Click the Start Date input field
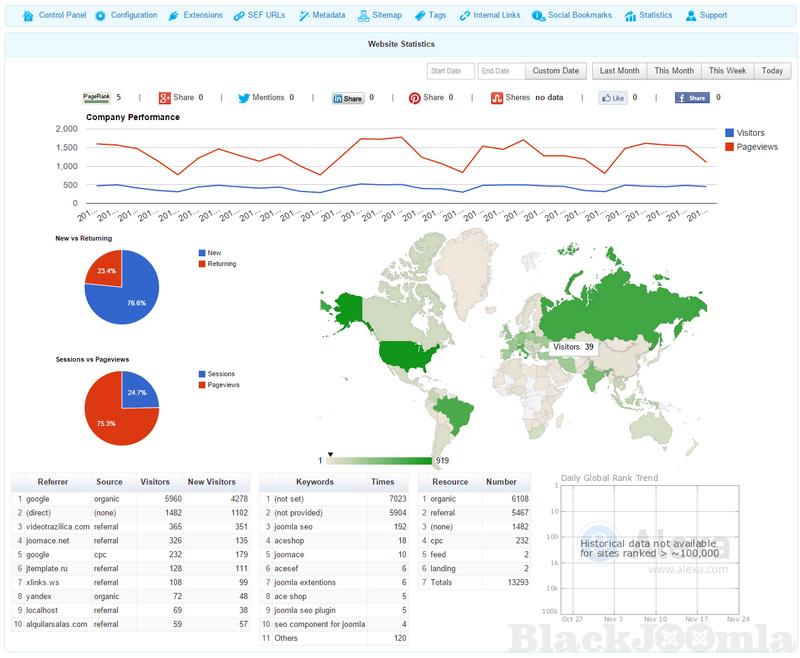This screenshot has width=800, height=658. [x=450, y=71]
